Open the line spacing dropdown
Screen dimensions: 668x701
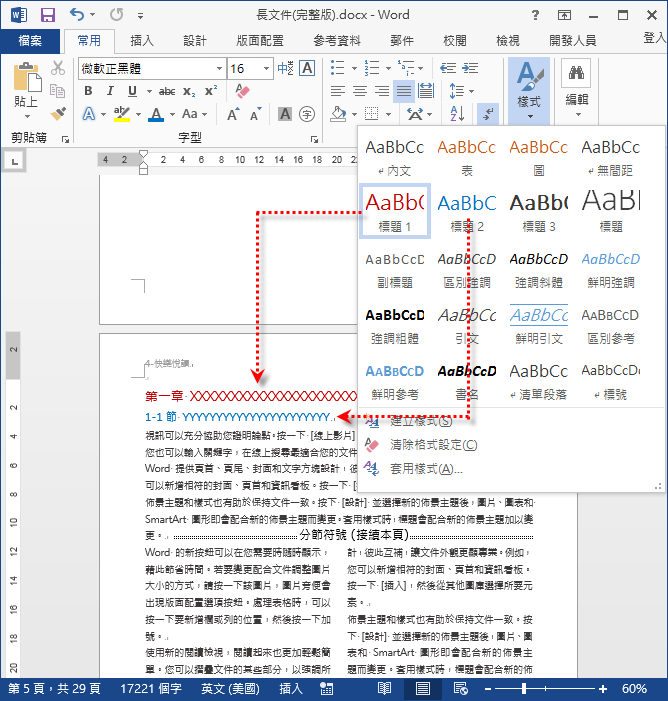(461, 91)
